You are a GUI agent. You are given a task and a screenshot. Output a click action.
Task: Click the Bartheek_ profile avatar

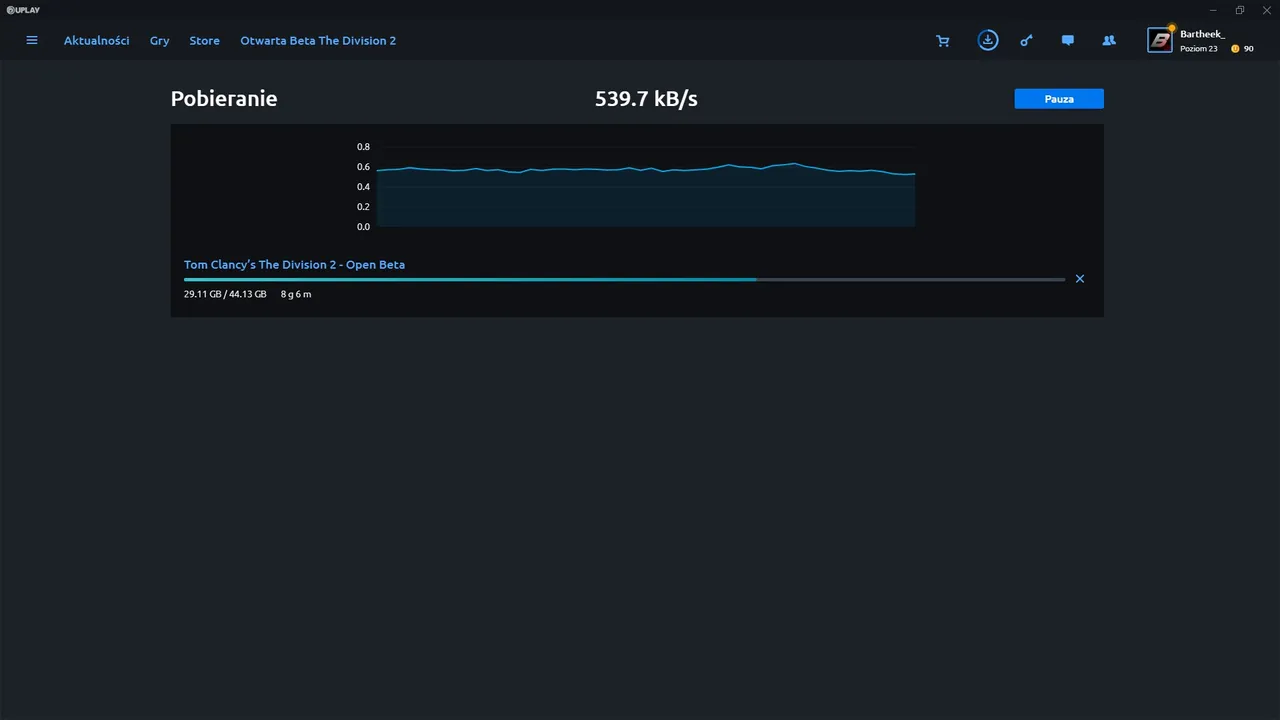pyautogui.click(x=1160, y=41)
